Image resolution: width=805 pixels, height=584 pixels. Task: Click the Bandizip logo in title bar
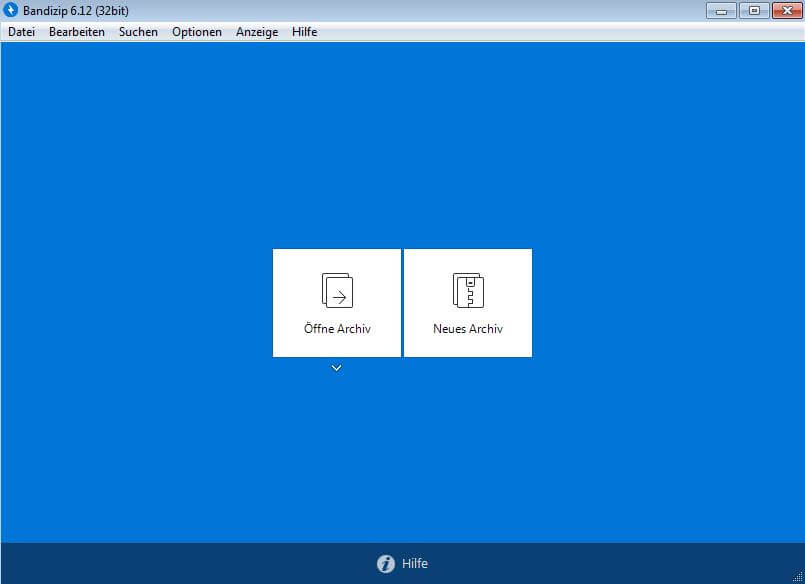[x=10, y=10]
